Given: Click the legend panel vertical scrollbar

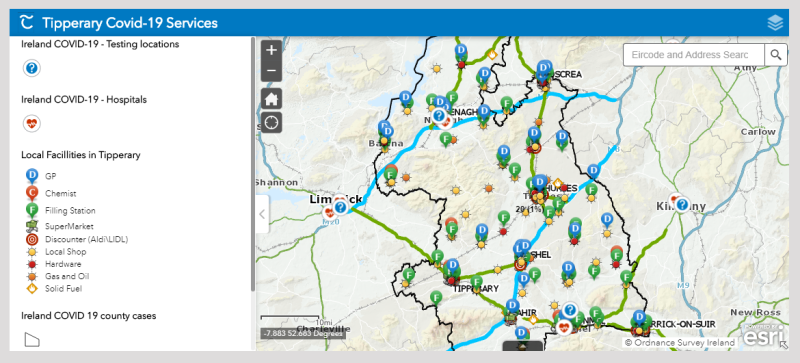Looking at the screenshot, I should [x=253, y=163].
